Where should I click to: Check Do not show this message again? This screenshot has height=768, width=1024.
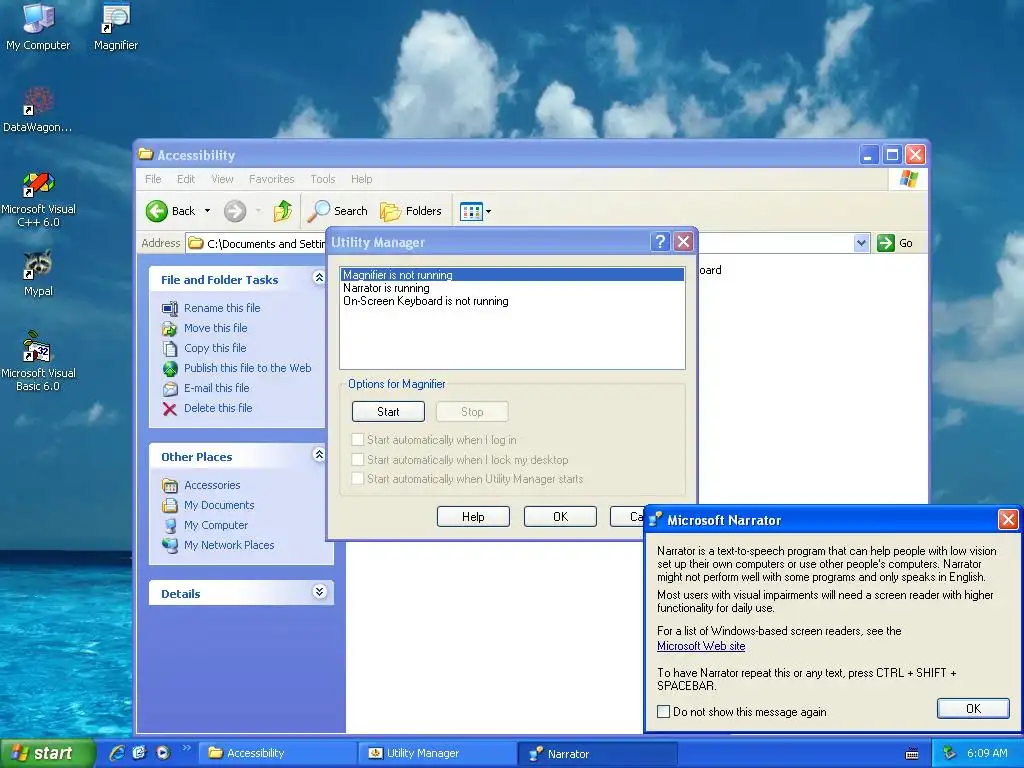coord(664,712)
